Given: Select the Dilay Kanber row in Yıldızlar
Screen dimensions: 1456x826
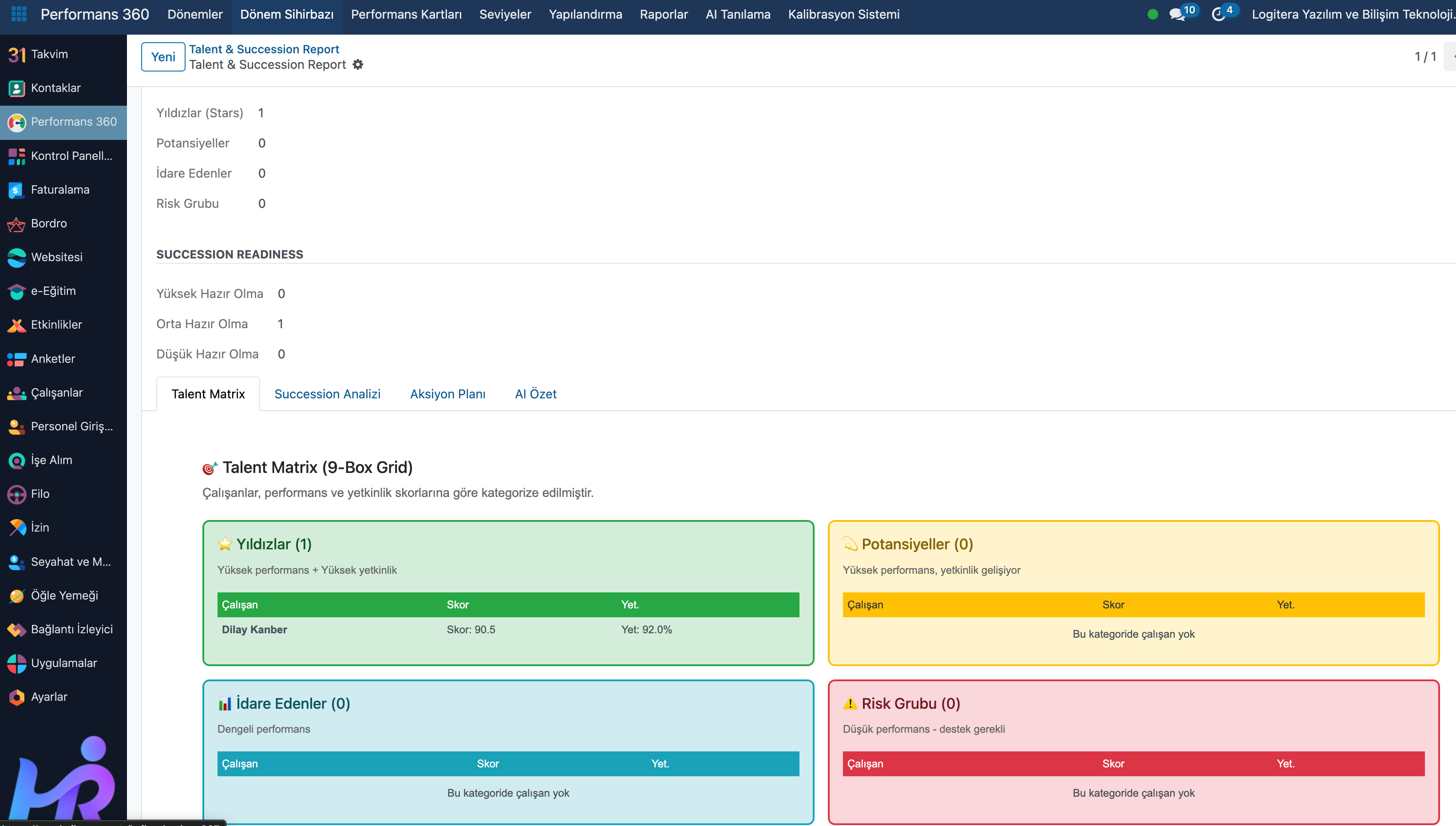Looking at the screenshot, I should pyautogui.click(x=508, y=630).
